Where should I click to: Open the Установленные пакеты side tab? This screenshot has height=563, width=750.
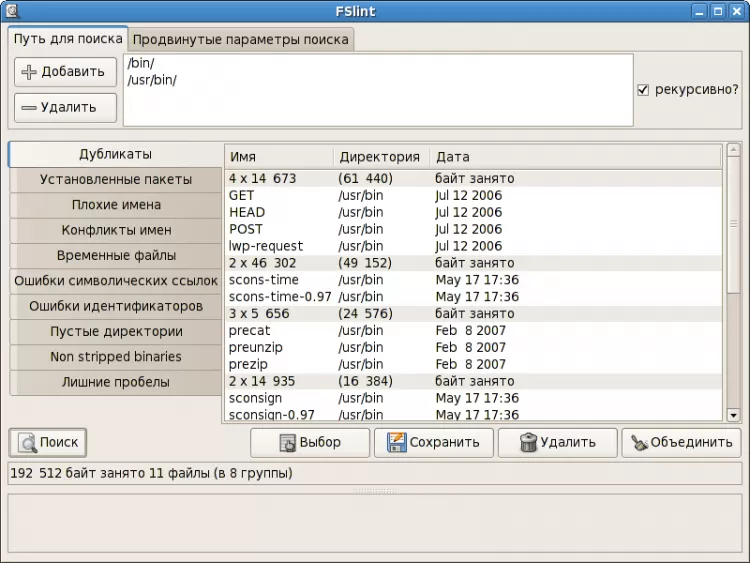(115, 180)
